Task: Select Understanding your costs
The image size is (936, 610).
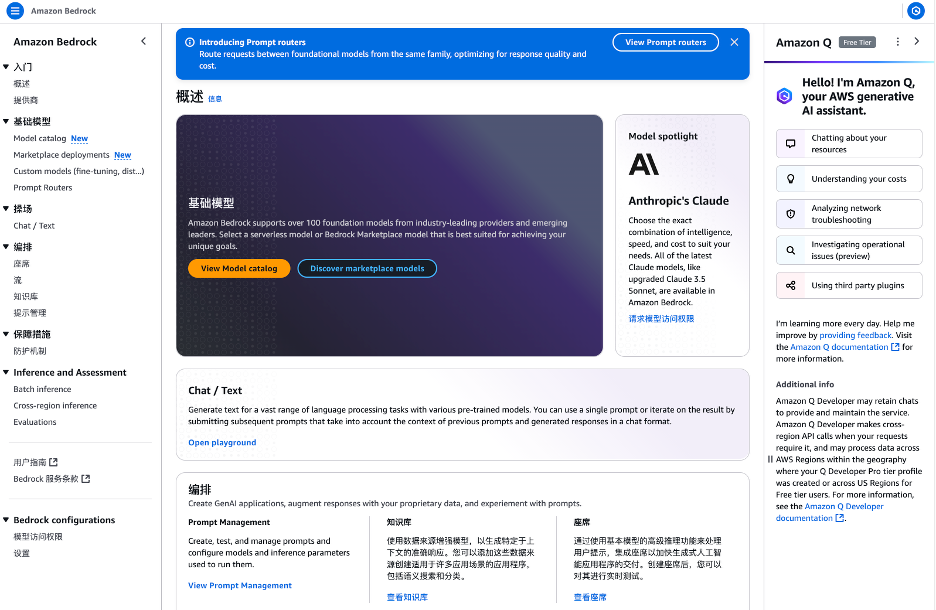Action: 849,179
